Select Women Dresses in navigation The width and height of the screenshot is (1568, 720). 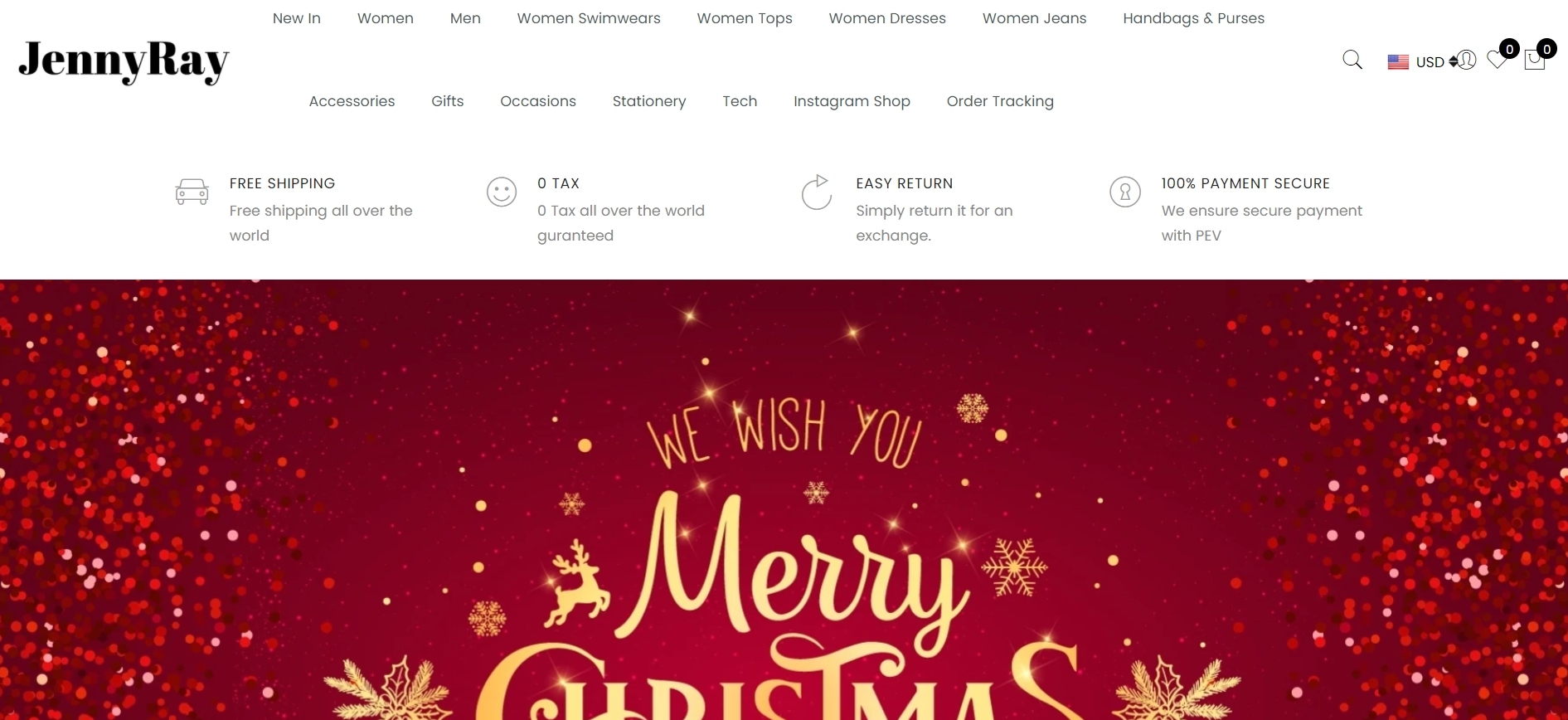[887, 18]
